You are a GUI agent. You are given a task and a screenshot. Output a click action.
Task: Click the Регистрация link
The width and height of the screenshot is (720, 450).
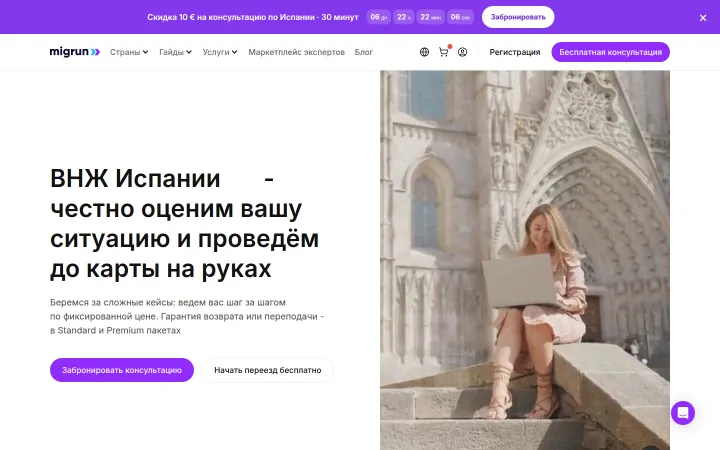pos(515,52)
